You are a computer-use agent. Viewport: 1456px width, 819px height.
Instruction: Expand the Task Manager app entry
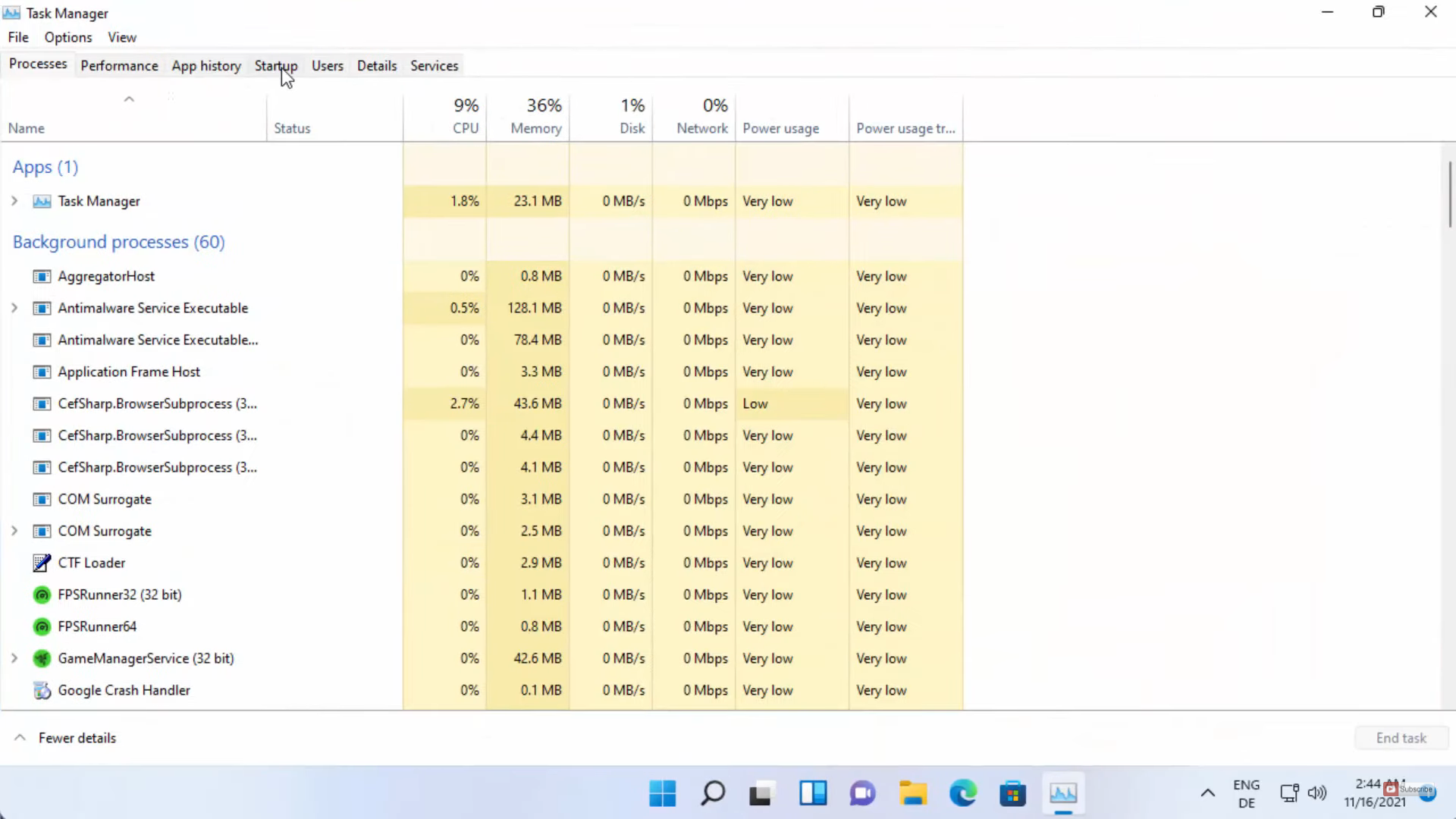pyautogui.click(x=14, y=201)
